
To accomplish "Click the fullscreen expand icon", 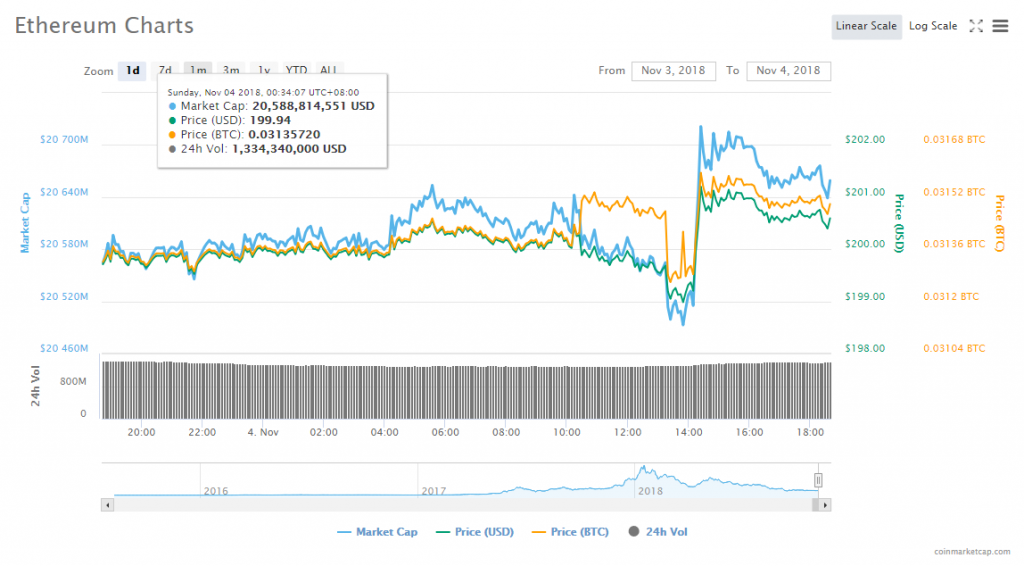I will point(977,26).
